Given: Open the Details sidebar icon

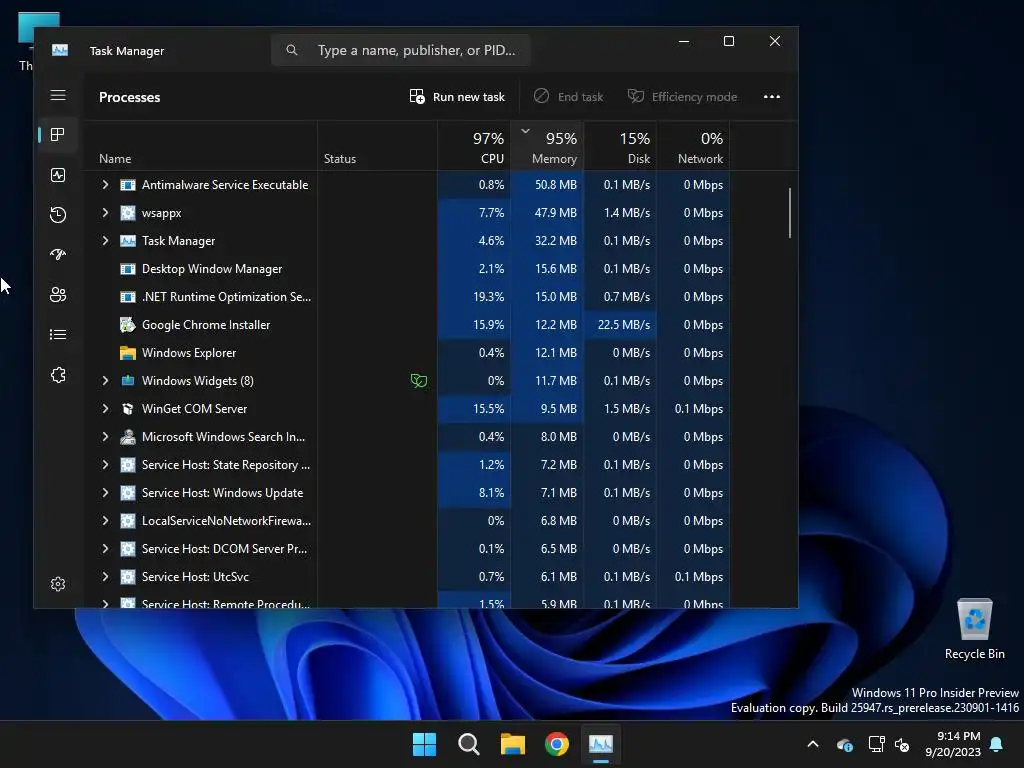Looking at the screenshot, I should click(x=58, y=335).
